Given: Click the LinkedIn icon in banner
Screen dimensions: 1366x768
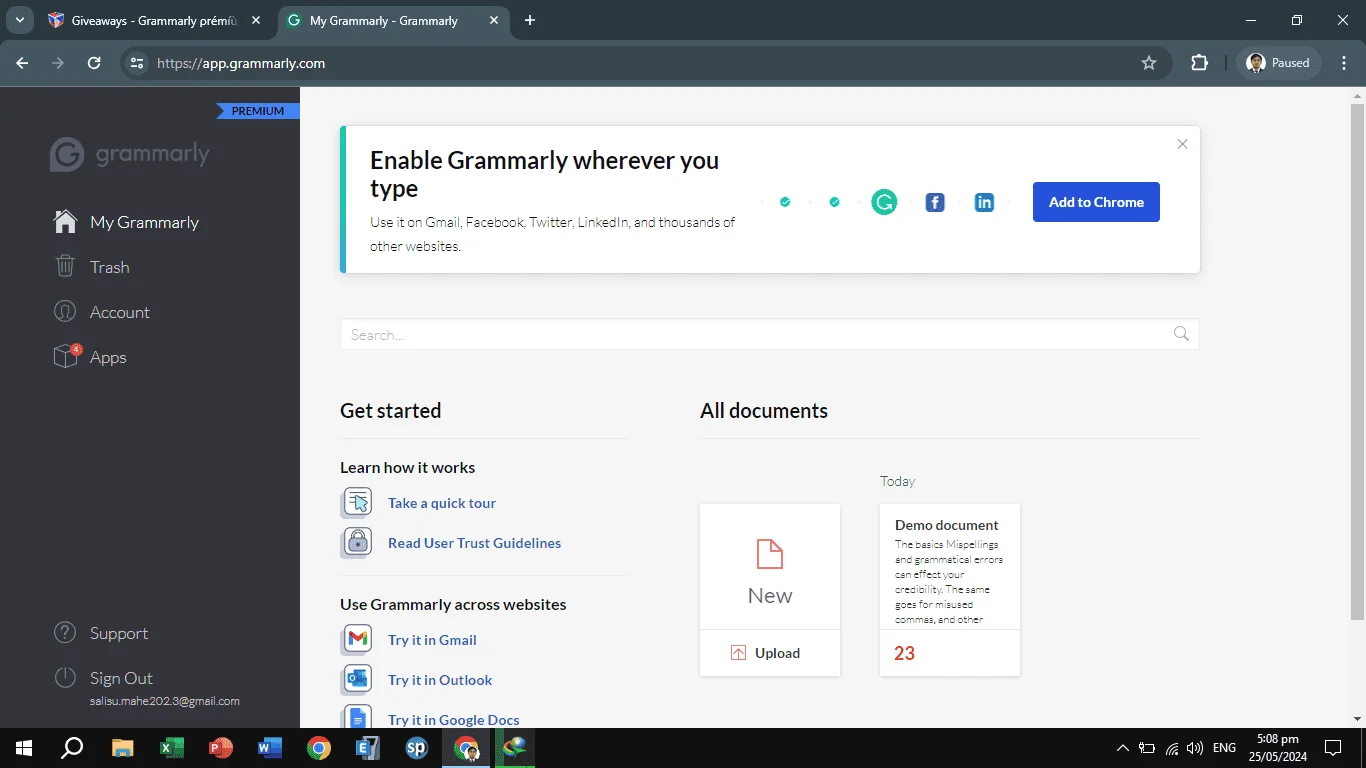Looking at the screenshot, I should point(984,203).
